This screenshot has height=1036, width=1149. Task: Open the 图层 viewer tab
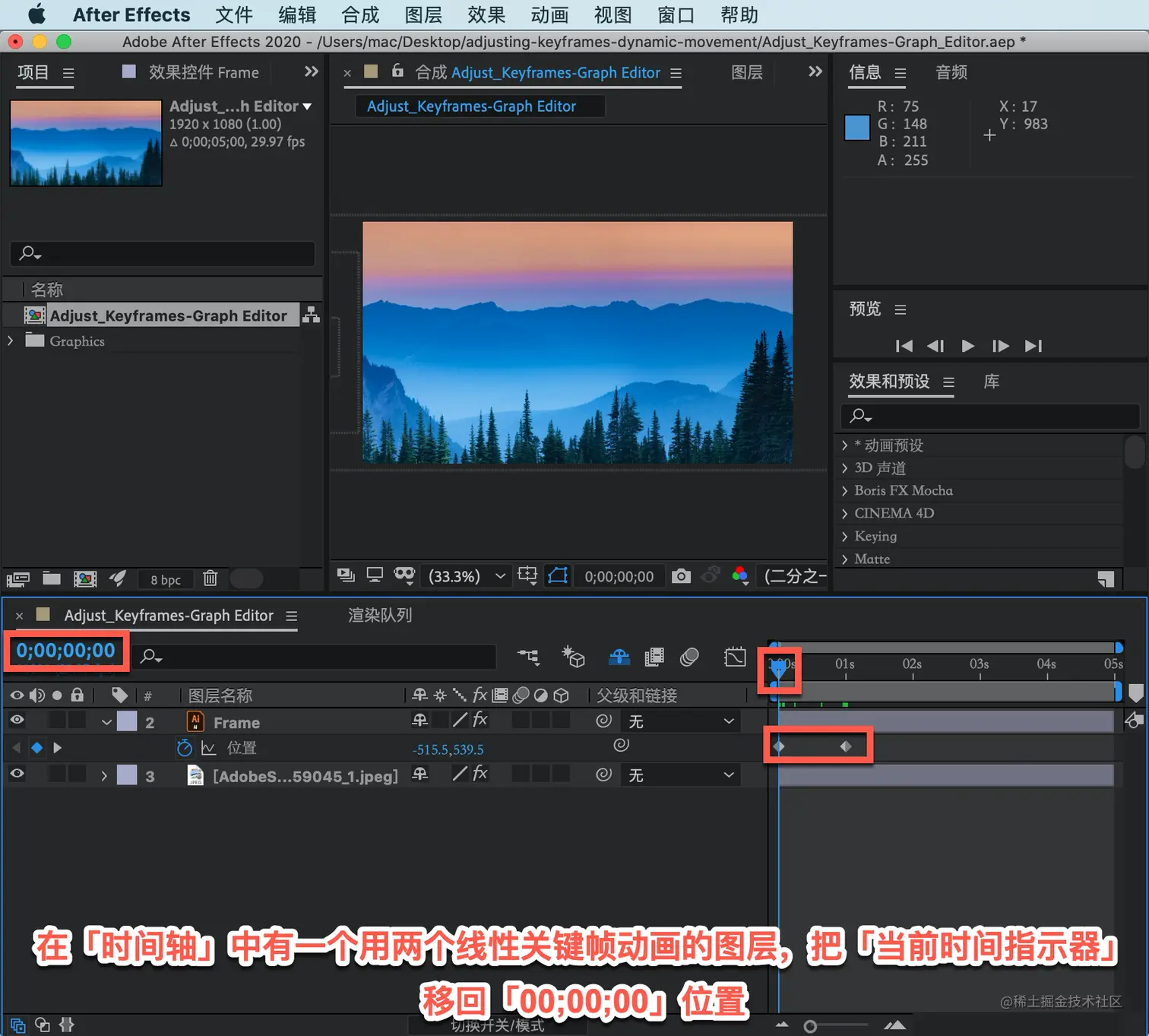pyautogui.click(x=747, y=72)
